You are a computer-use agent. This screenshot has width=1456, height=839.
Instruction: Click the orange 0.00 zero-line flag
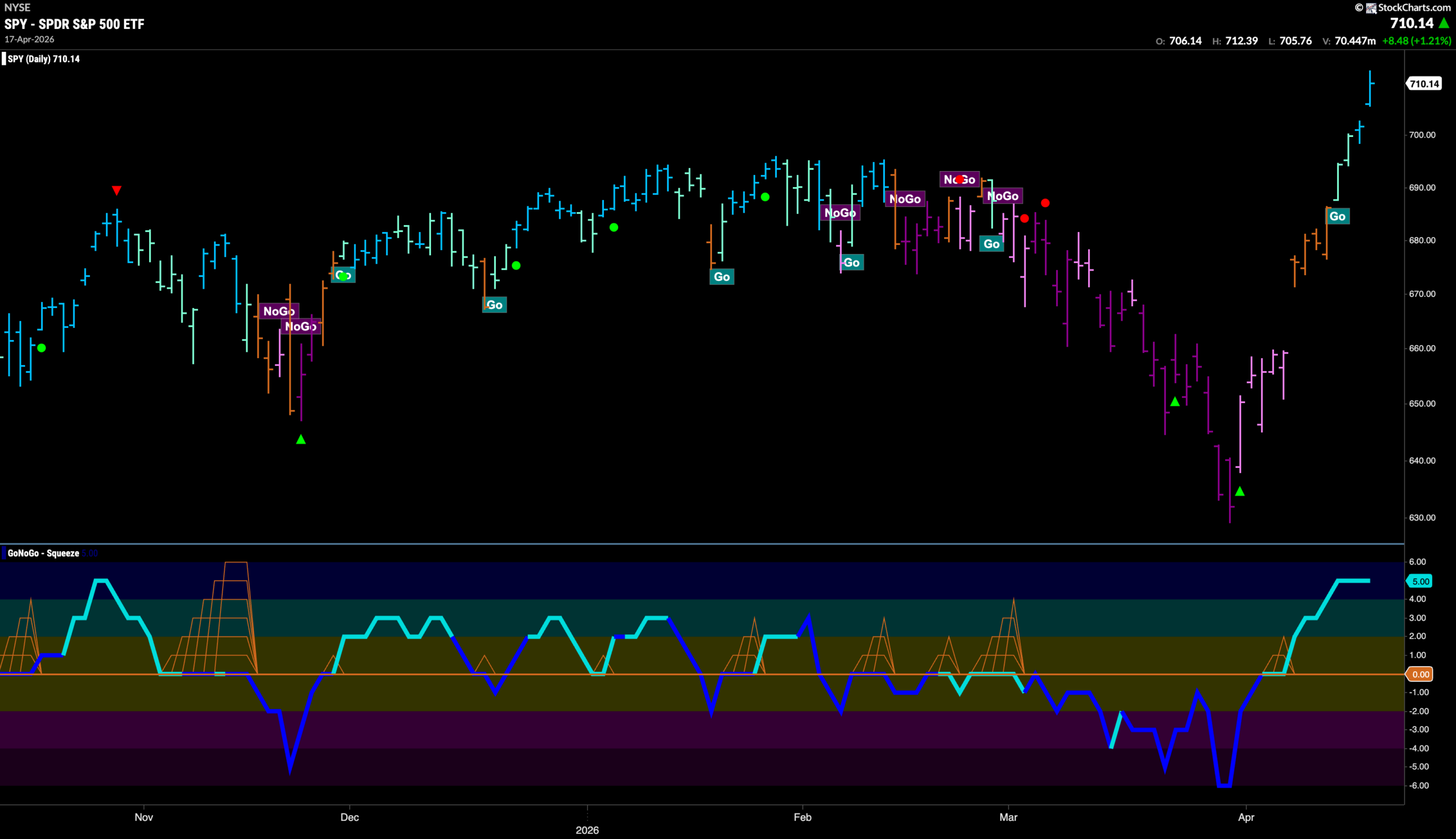point(1420,674)
